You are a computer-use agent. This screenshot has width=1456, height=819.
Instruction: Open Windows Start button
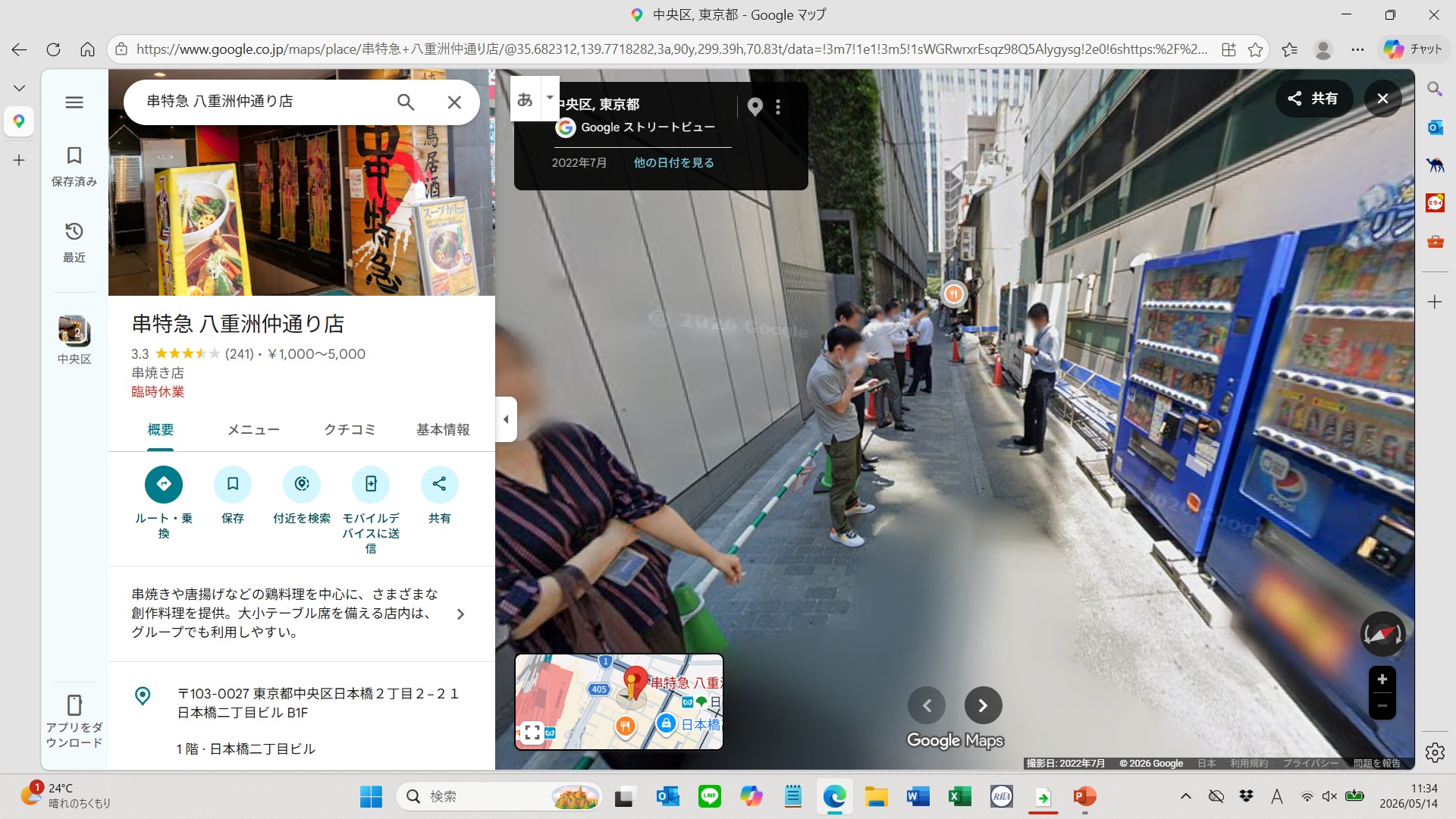[x=371, y=796]
